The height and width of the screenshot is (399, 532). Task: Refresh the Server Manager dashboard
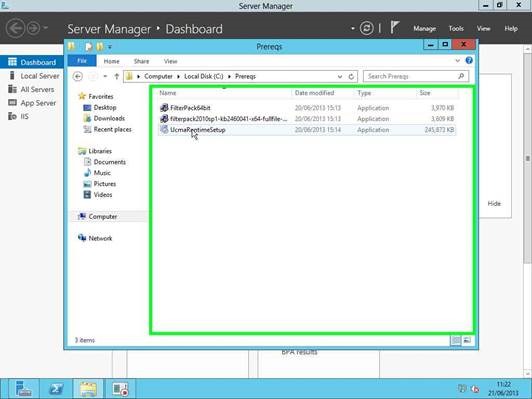366,28
